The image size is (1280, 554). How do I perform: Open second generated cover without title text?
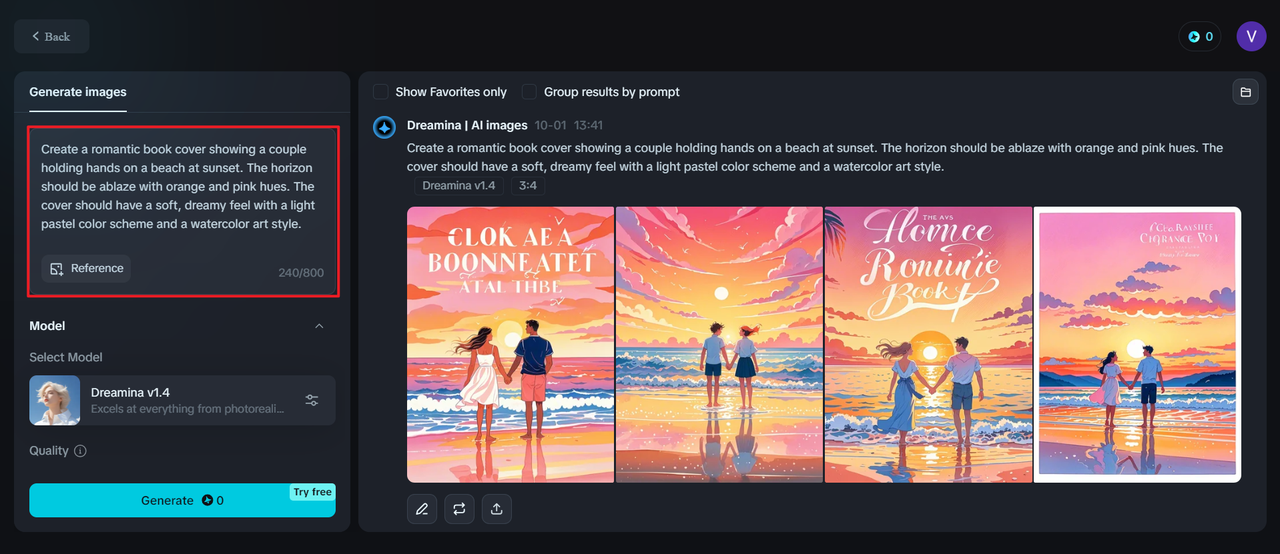[x=719, y=345]
